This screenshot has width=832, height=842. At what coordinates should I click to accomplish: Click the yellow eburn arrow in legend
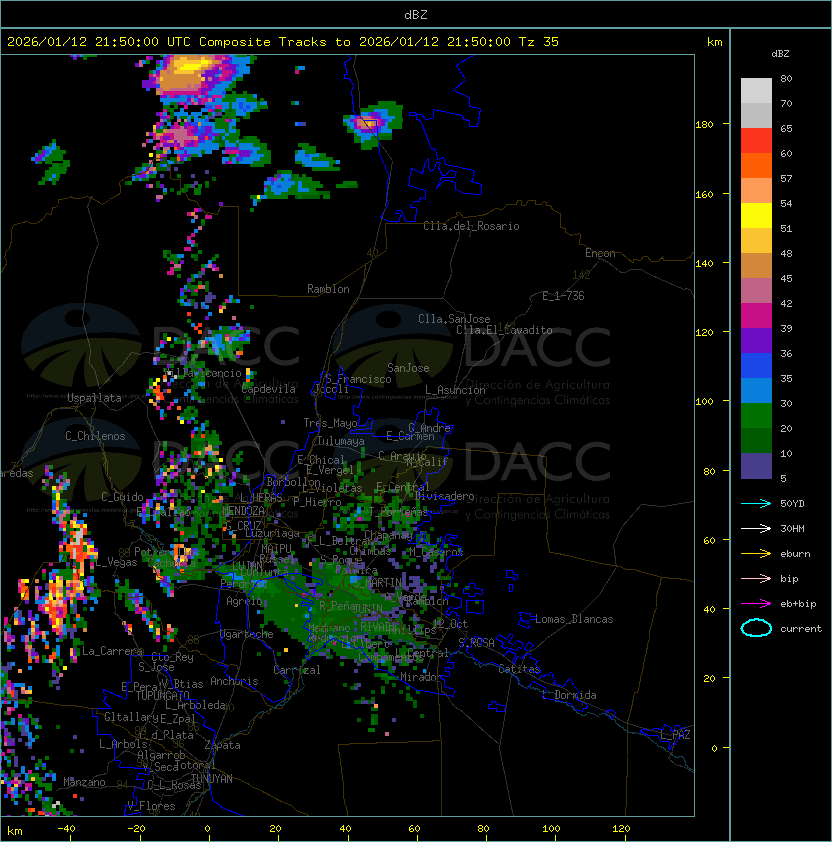pyautogui.click(x=756, y=554)
